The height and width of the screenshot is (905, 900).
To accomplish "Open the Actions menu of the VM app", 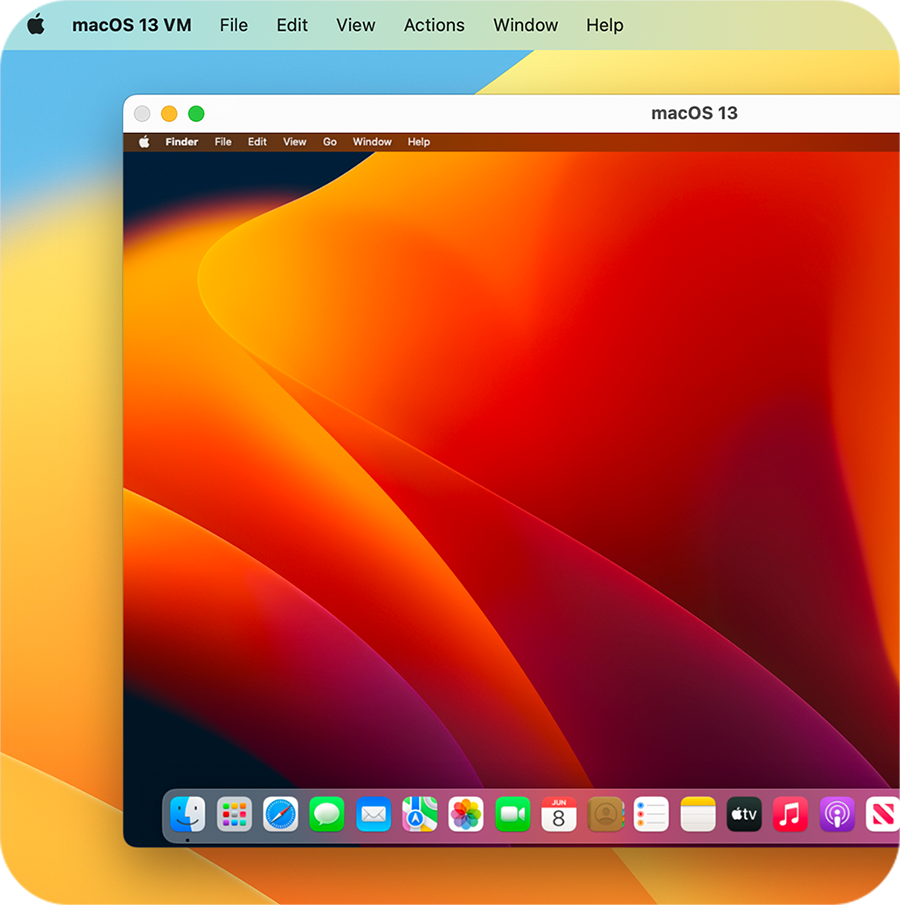I will click(x=433, y=25).
